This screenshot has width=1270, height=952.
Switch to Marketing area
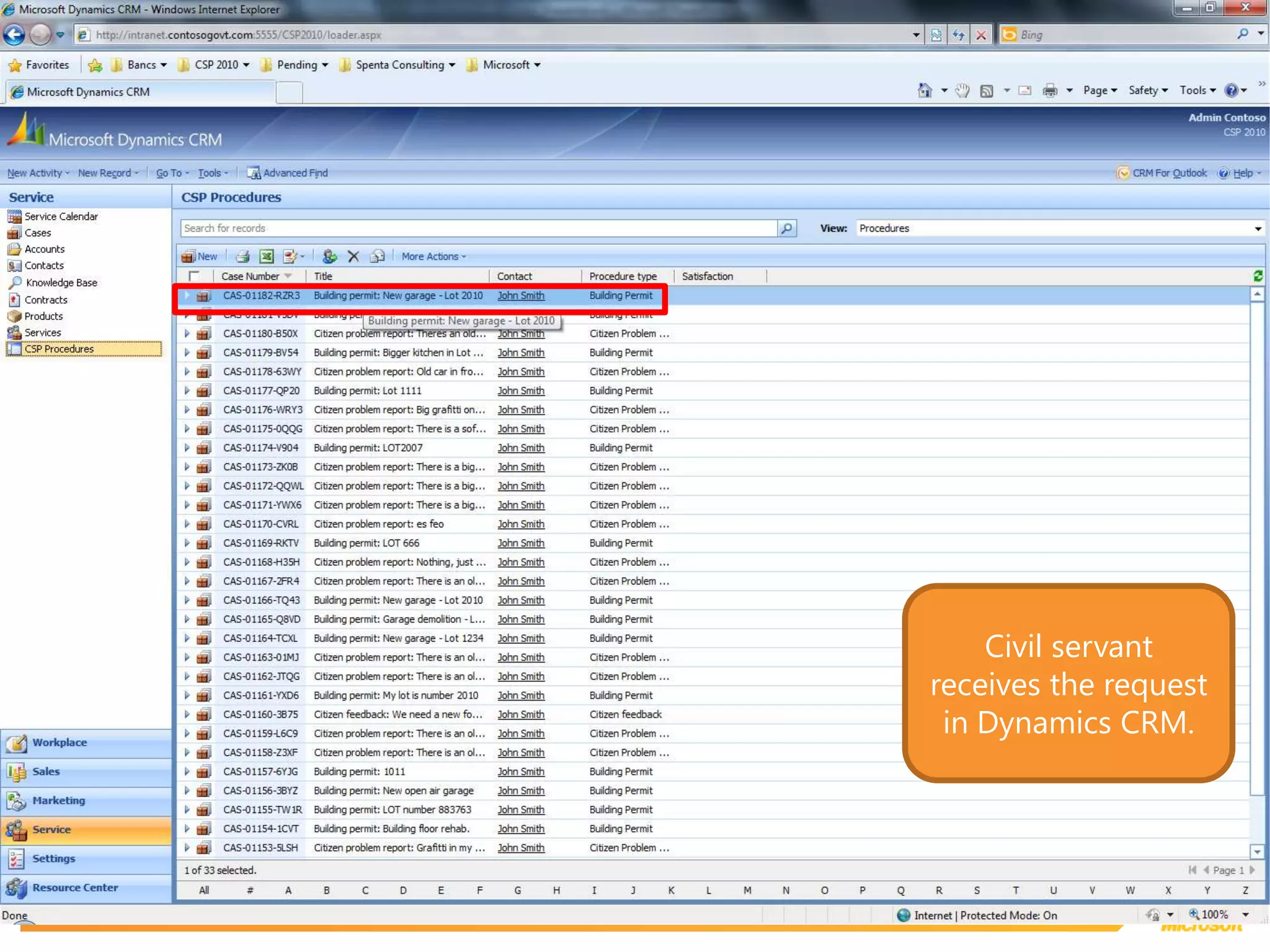pos(86,801)
